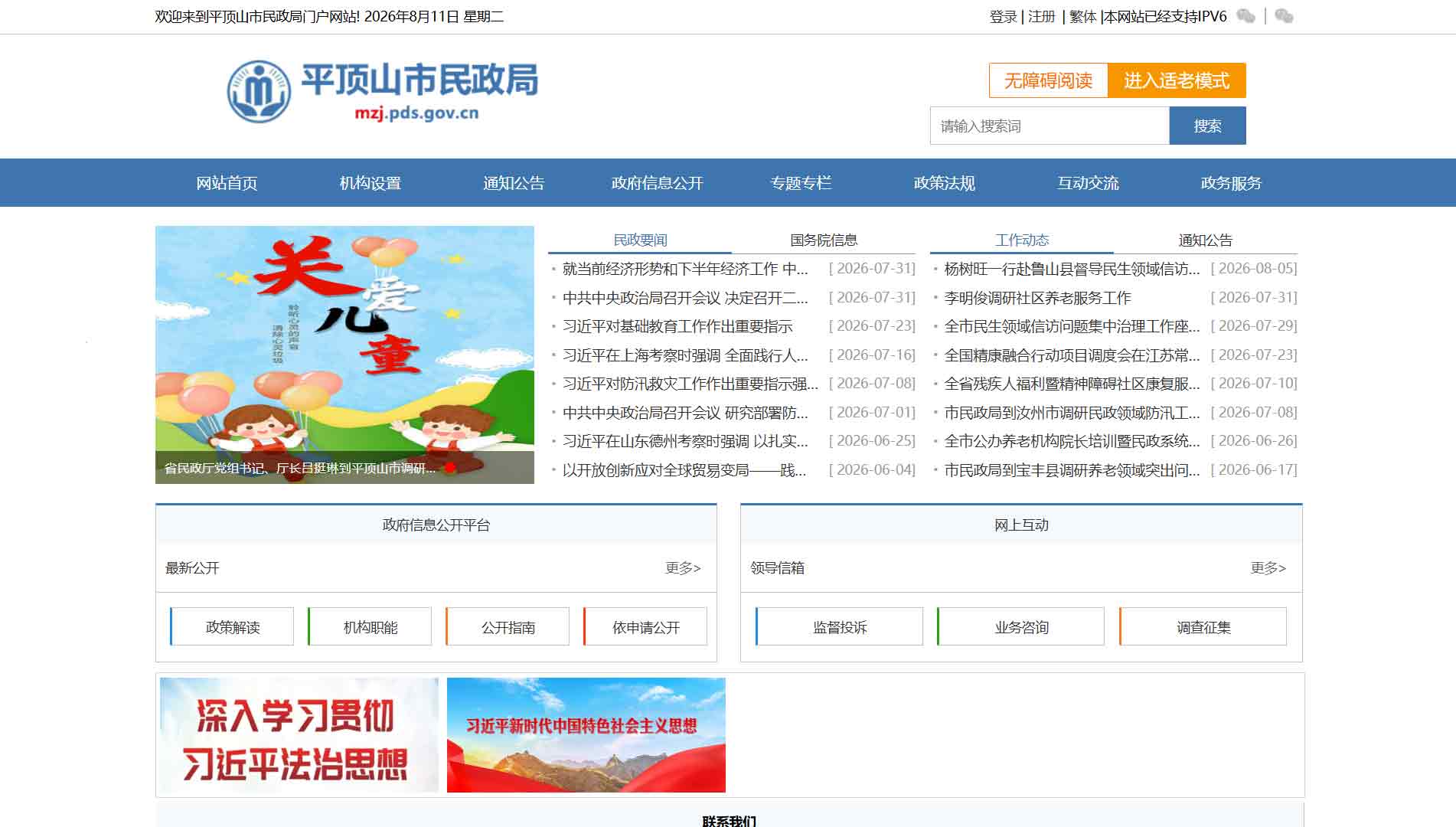
Task: Enable 无障碍阅读 accessible reading
Action: pyautogui.click(x=1048, y=80)
